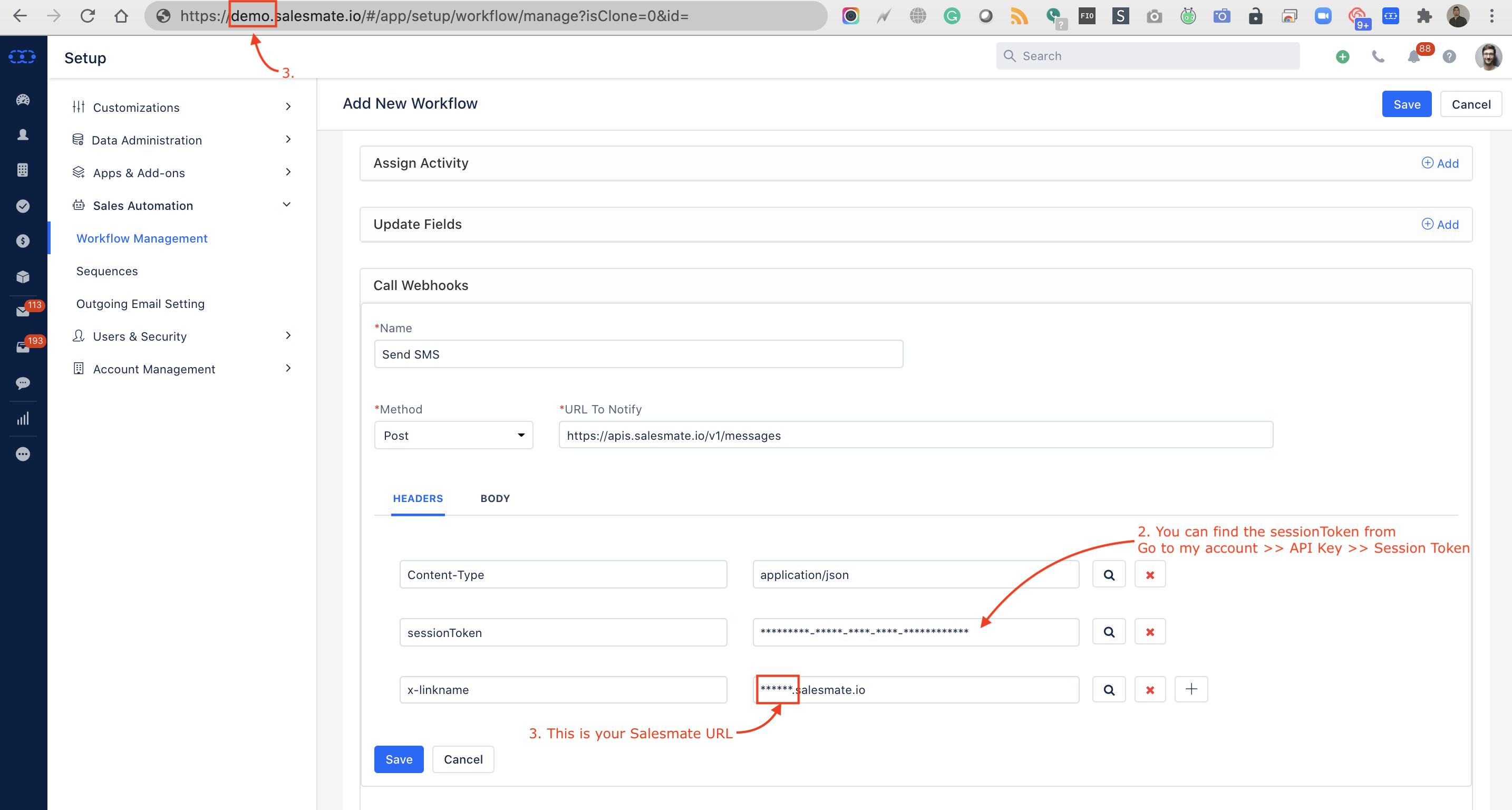Open the More options sidebar icon

(23, 454)
